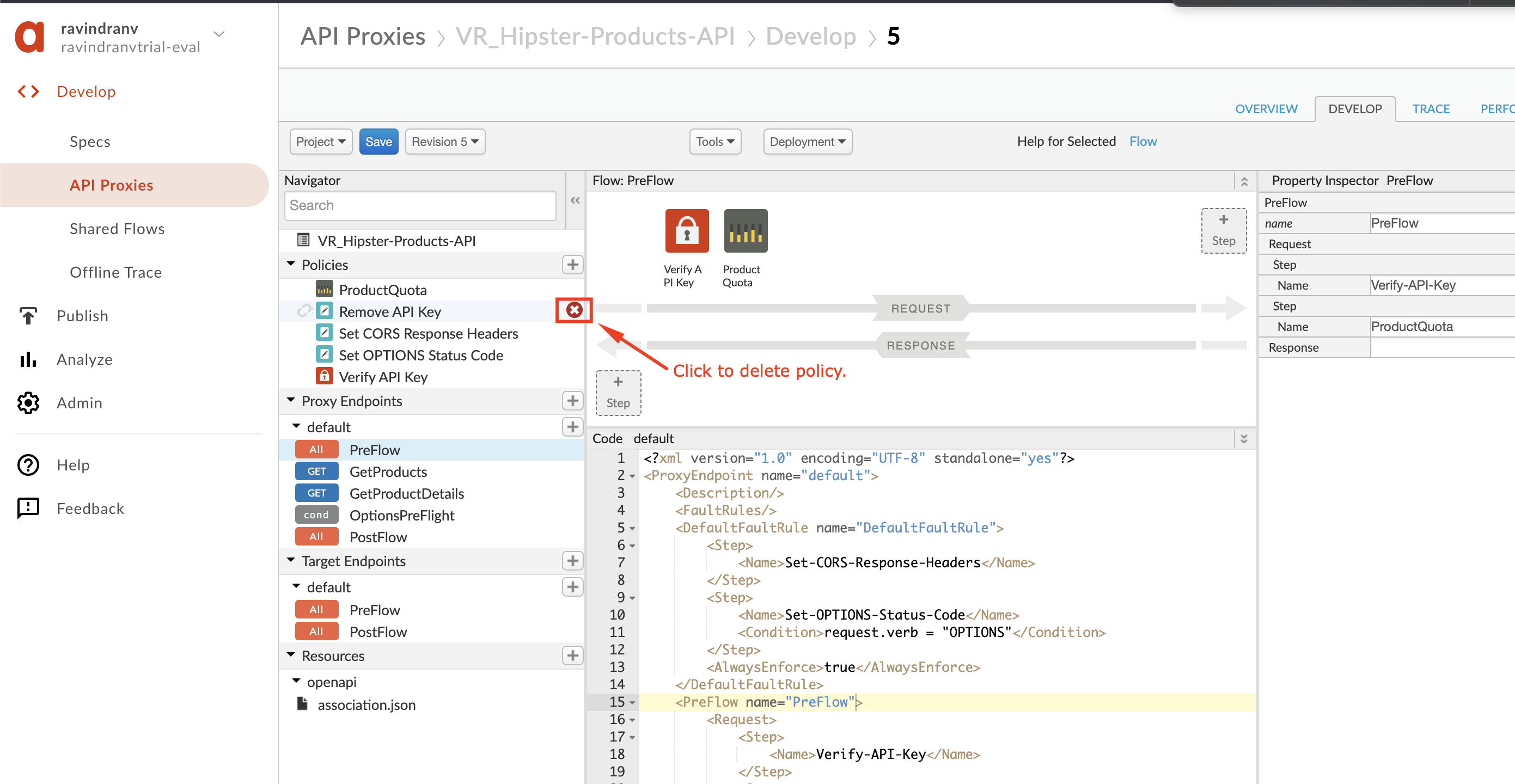Open the organization switcher chevron

point(219,34)
